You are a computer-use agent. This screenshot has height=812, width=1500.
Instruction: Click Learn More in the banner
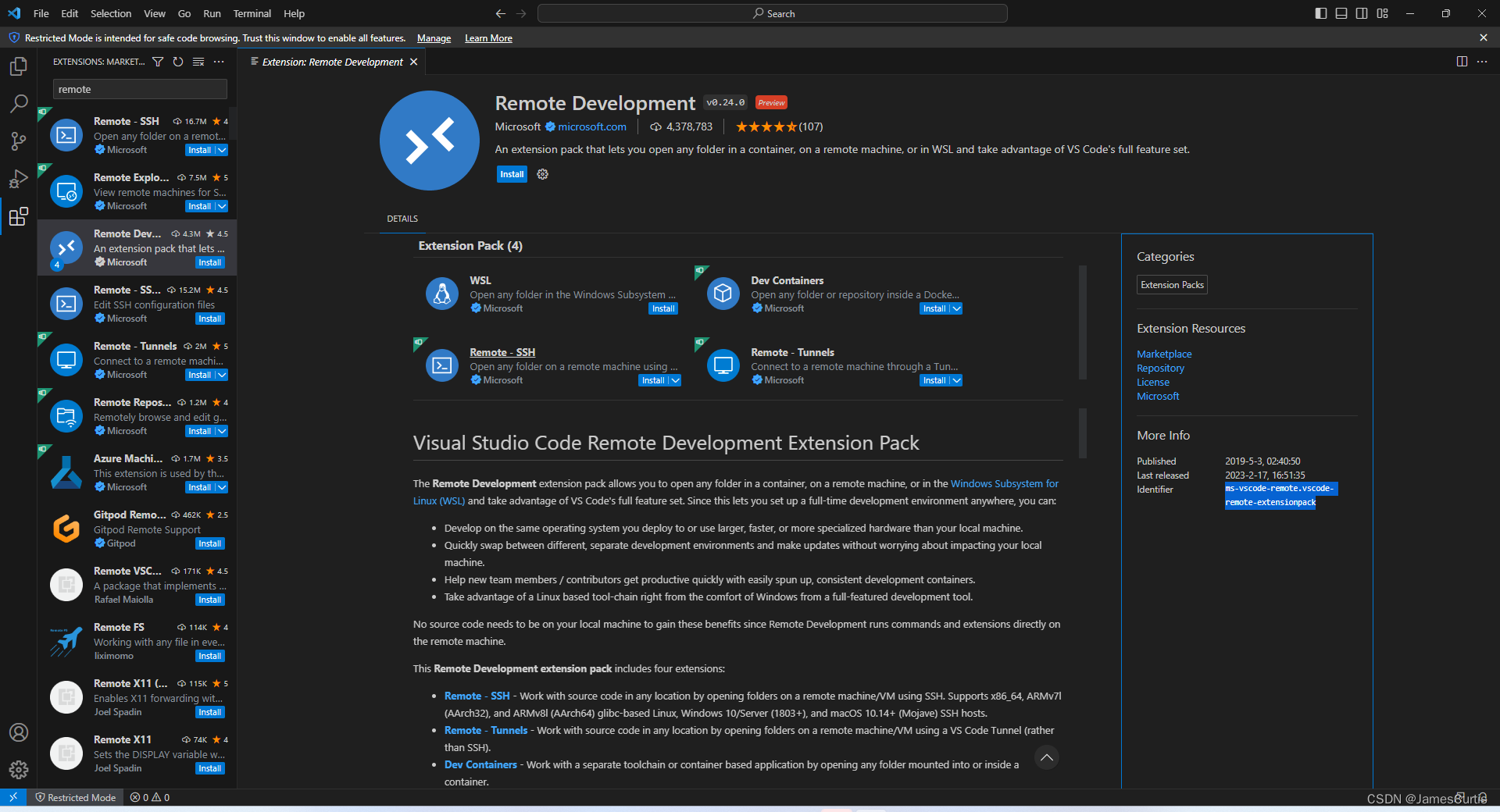coord(488,38)
